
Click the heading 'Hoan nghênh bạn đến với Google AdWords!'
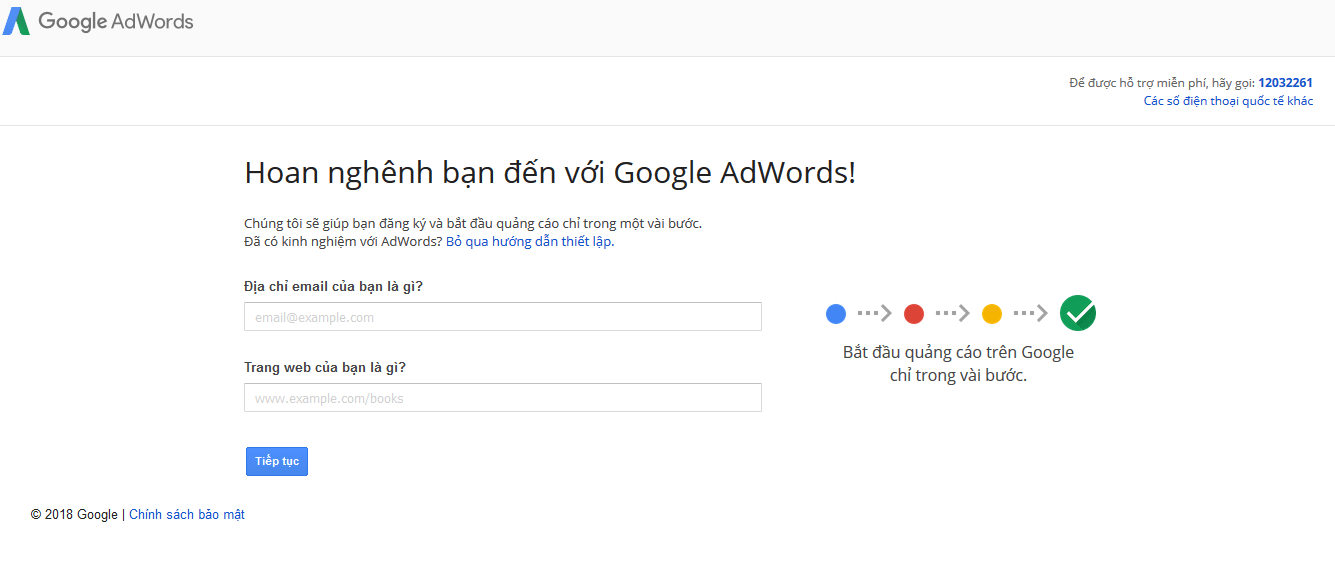click(x=550, y=173)
